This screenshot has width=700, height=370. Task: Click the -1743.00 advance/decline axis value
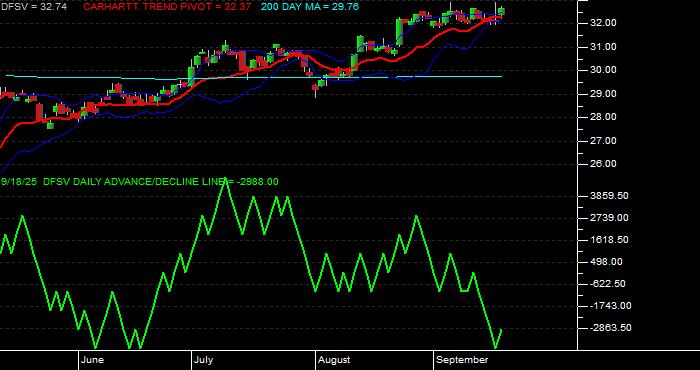[610, 306]
